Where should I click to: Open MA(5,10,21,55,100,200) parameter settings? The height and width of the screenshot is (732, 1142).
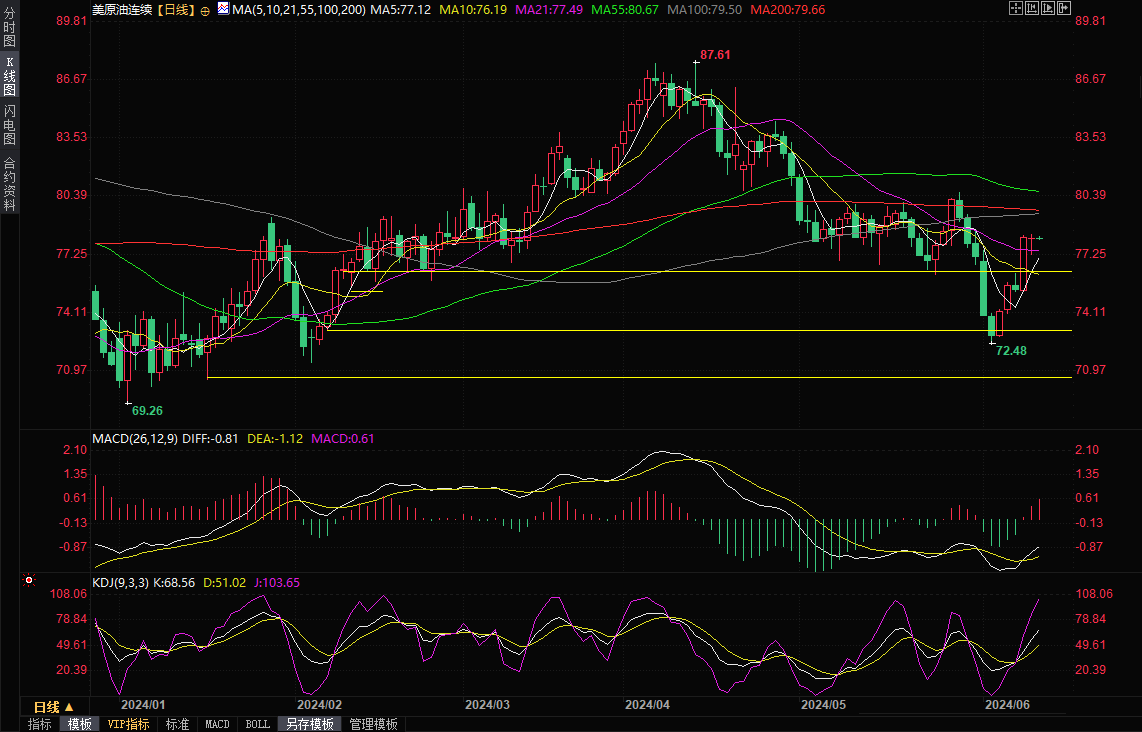290,10
